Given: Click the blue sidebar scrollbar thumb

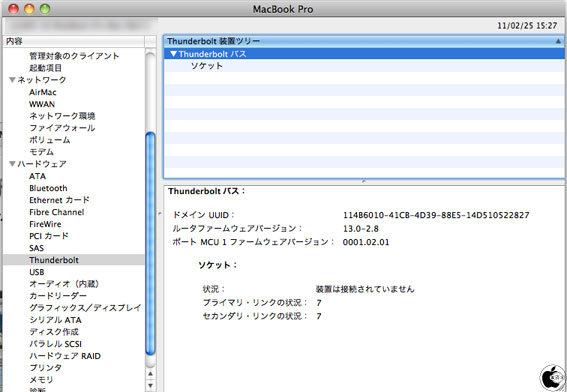Looking at the screenshot, I should point(150,244).
